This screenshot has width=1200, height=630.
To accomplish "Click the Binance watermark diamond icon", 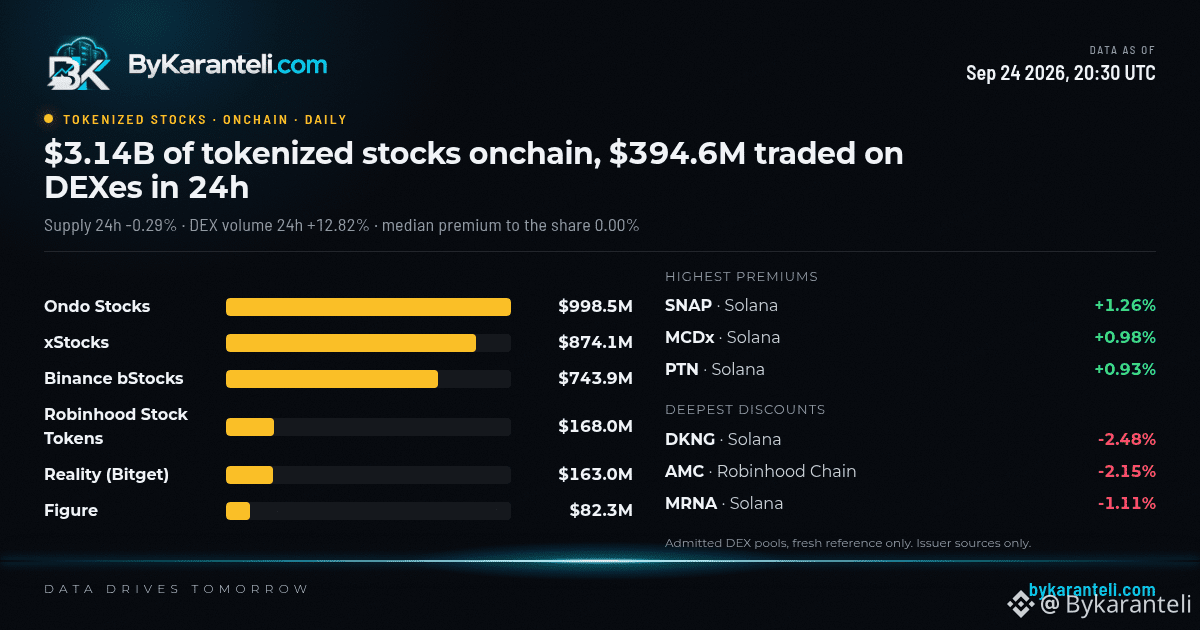I will point(1019,603).
